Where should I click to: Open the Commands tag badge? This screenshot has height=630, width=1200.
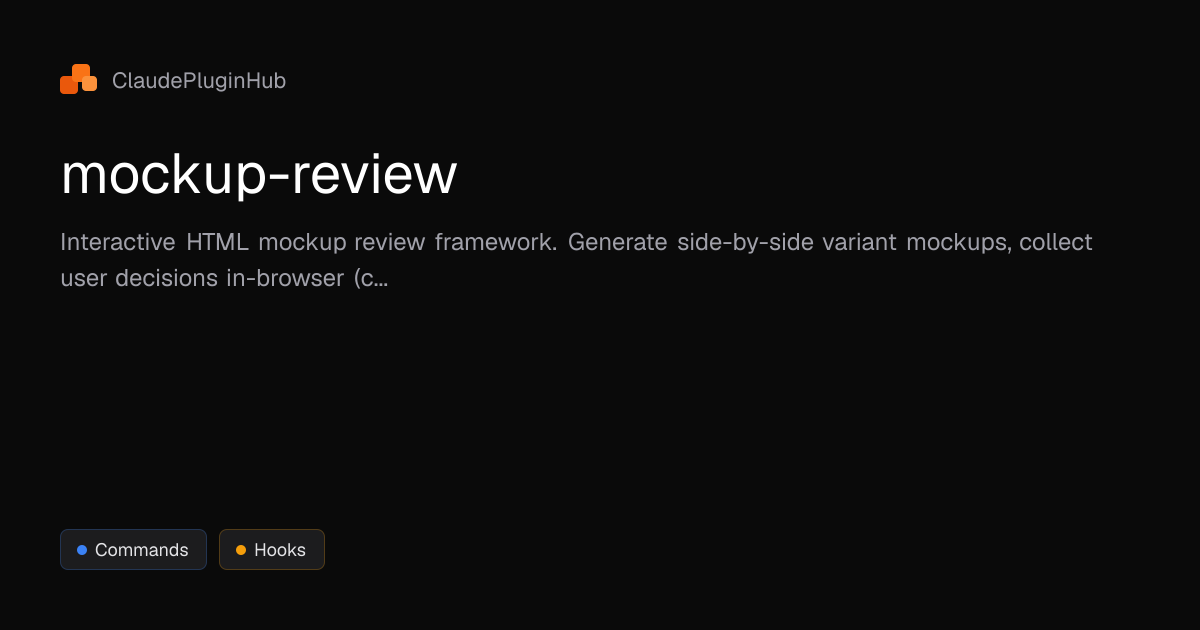(133, 550)
